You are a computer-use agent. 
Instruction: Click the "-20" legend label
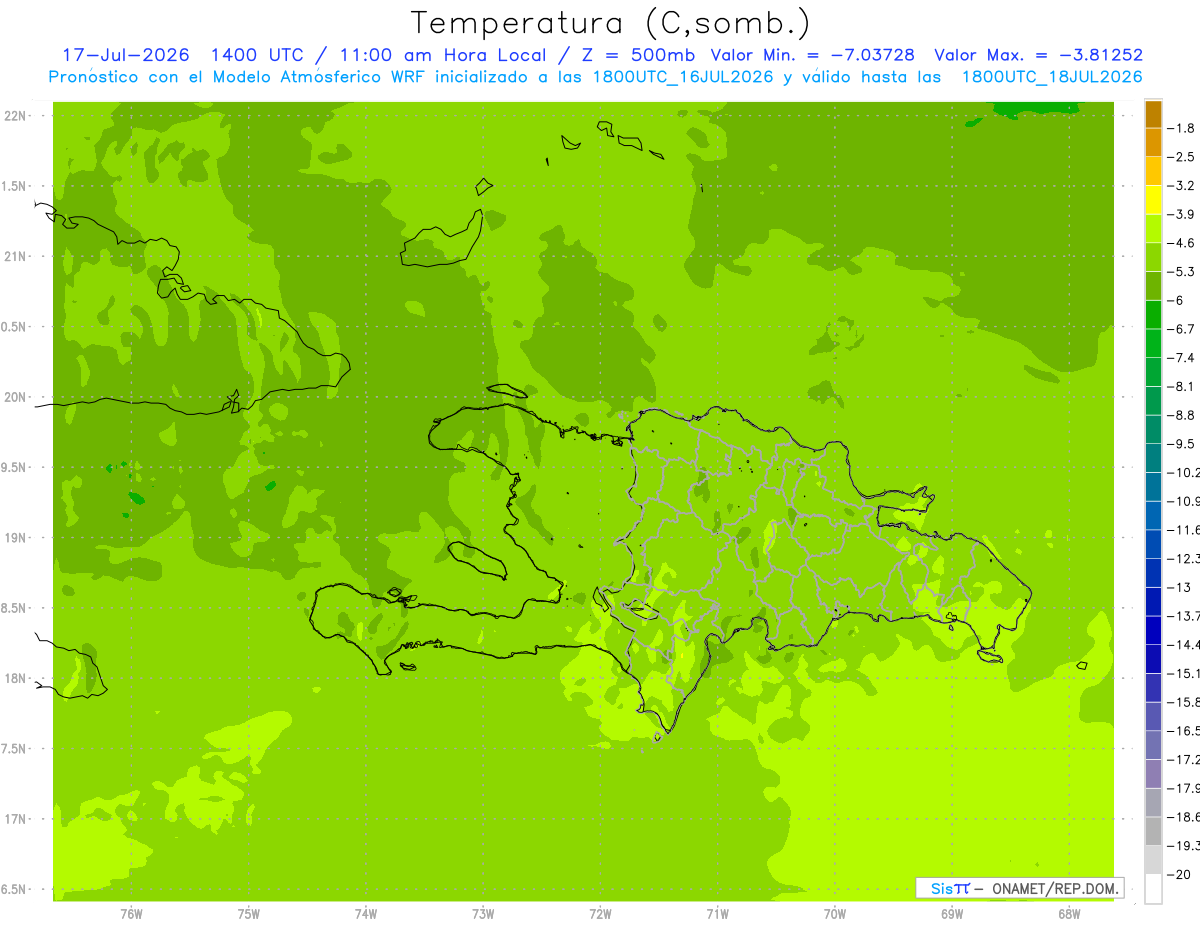coord(1179,875)
